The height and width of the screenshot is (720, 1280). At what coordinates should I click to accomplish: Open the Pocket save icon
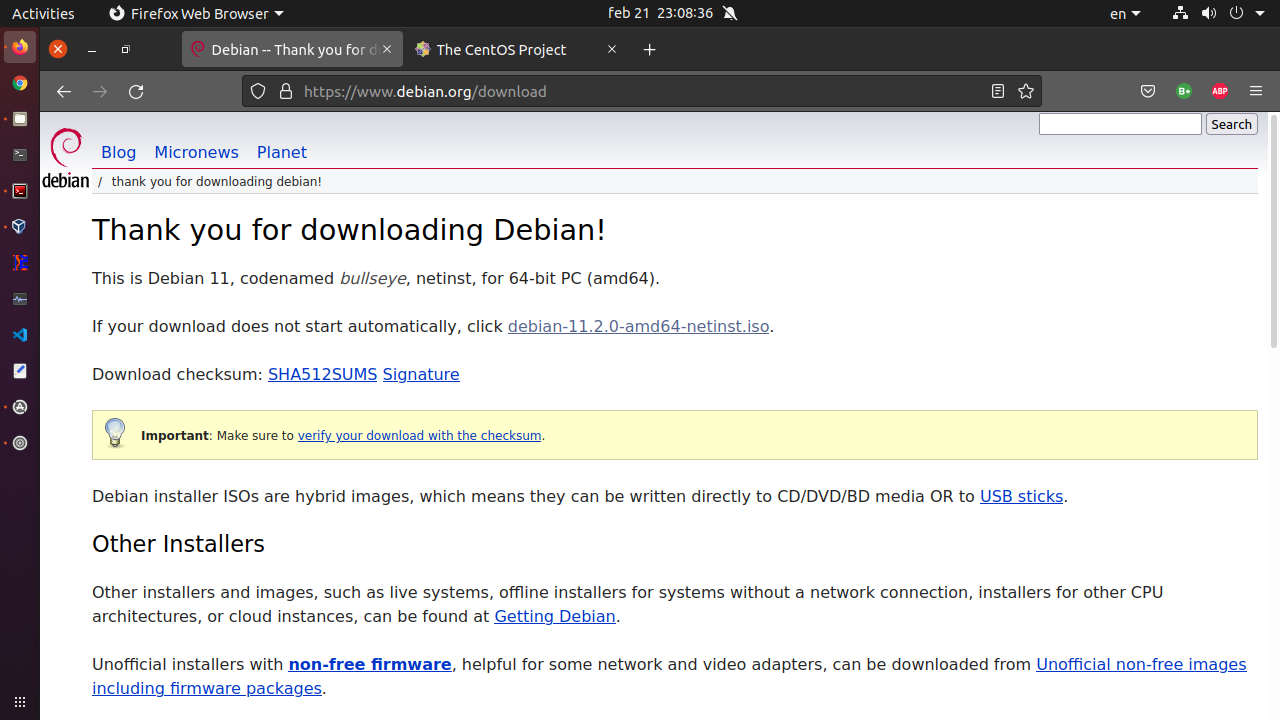[1148, 91]
